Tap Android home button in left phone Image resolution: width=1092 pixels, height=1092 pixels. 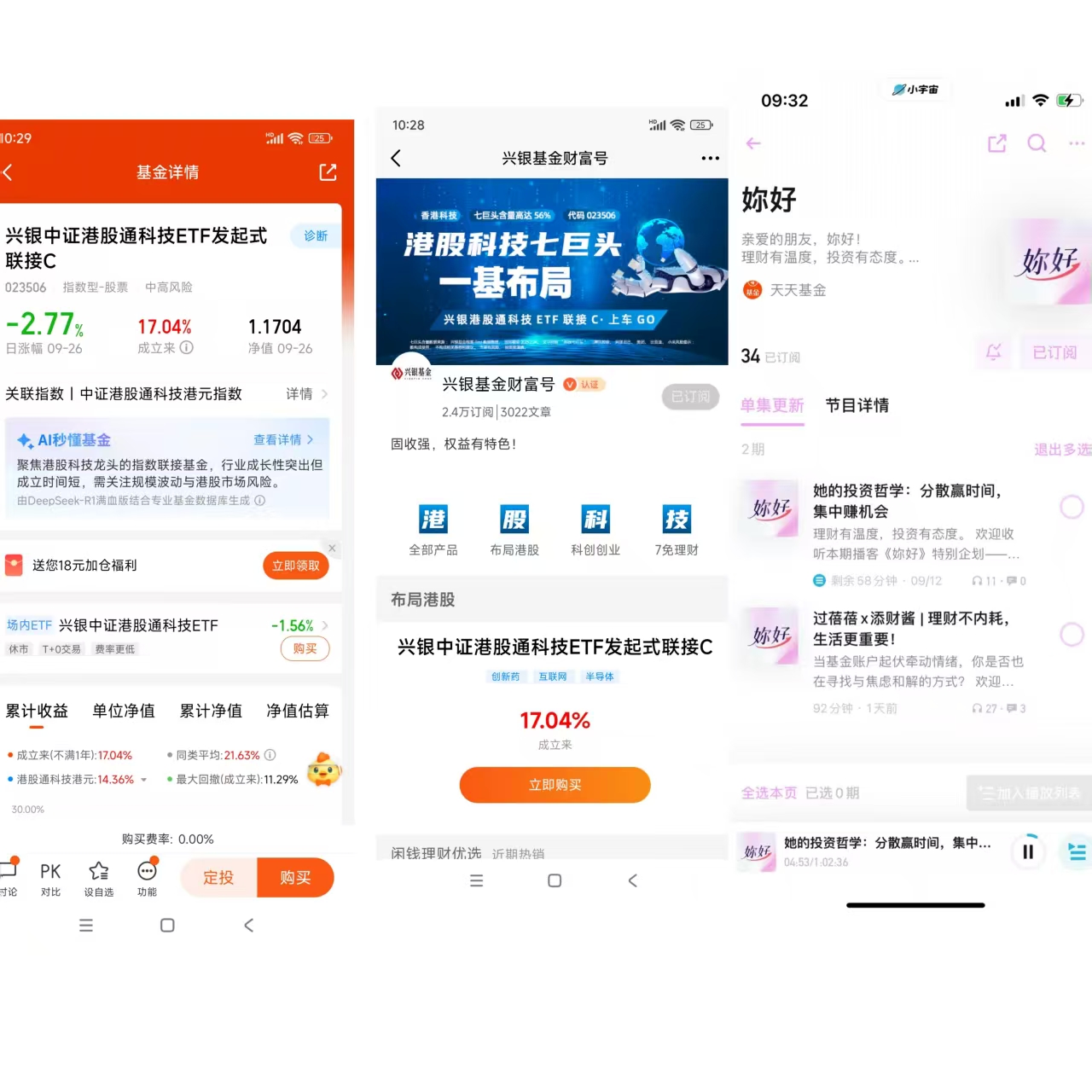coord(167,925)
